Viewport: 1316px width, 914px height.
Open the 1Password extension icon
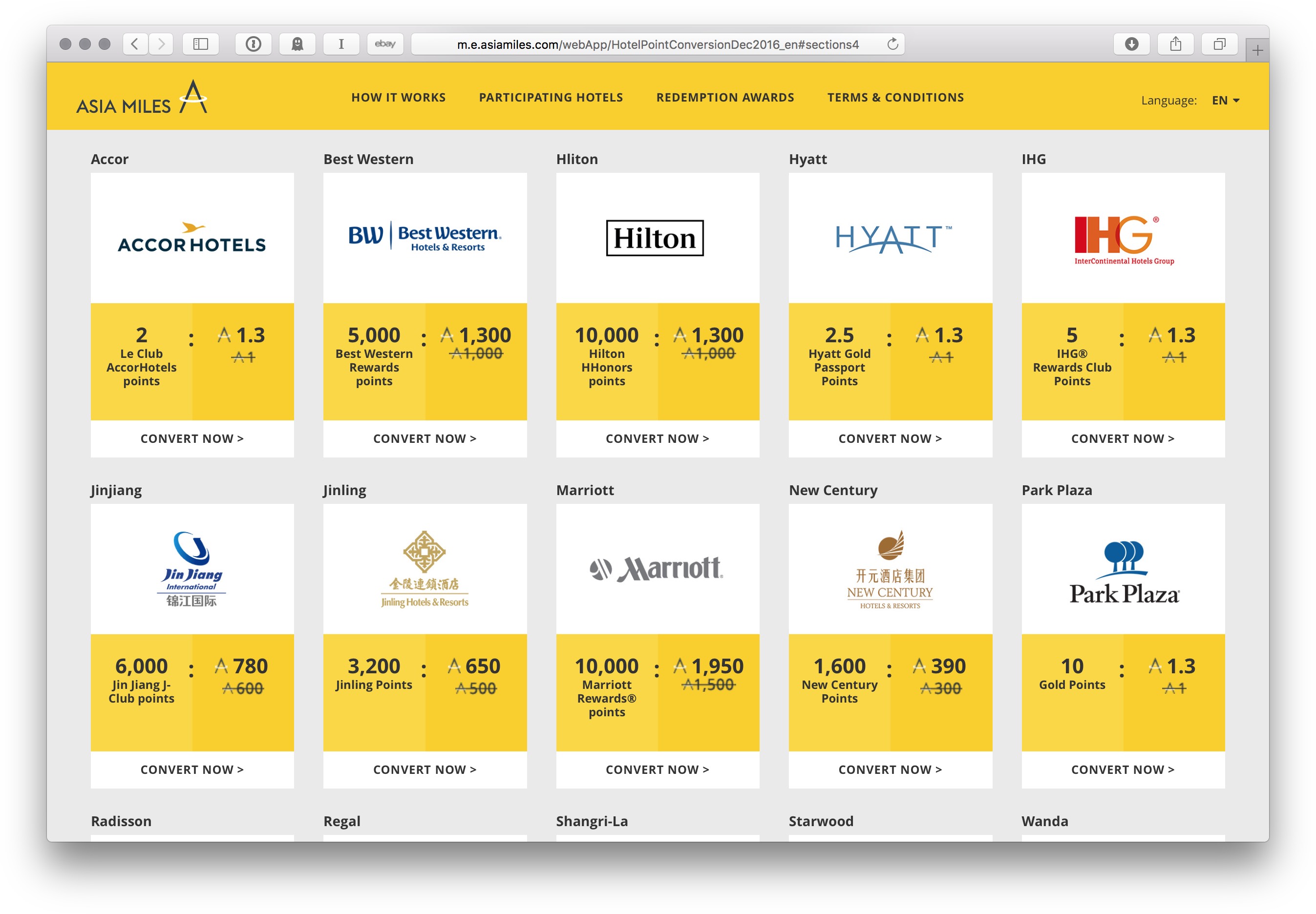(x=253, y=44)
